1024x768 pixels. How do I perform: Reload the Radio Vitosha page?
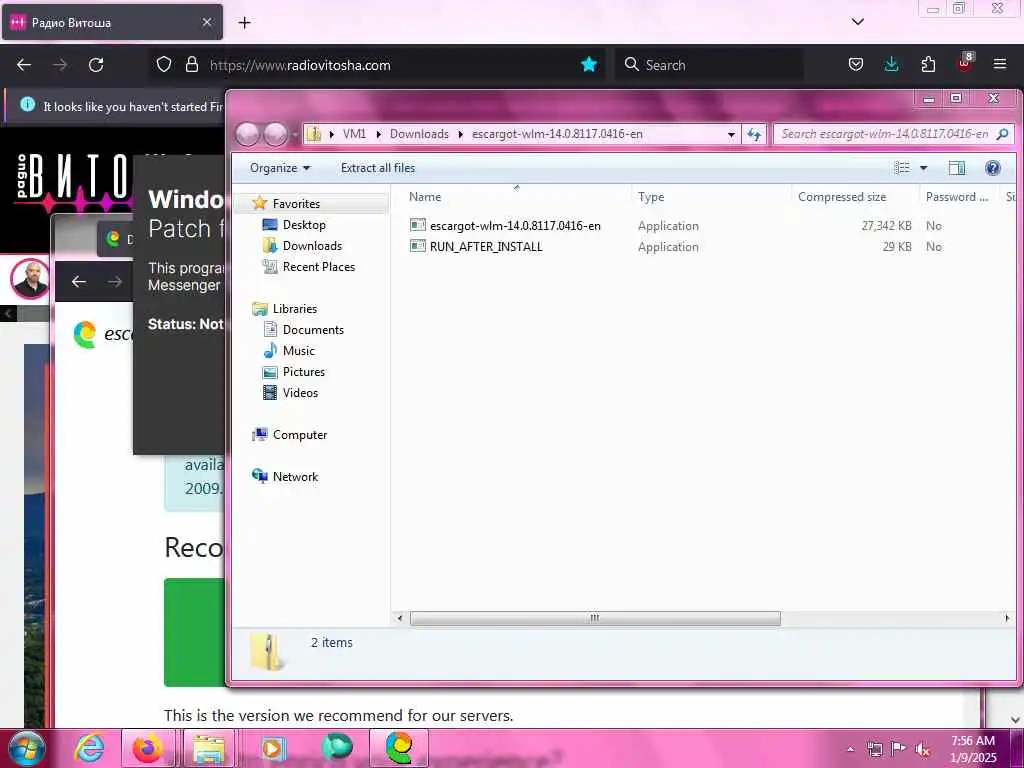[96, 65]
